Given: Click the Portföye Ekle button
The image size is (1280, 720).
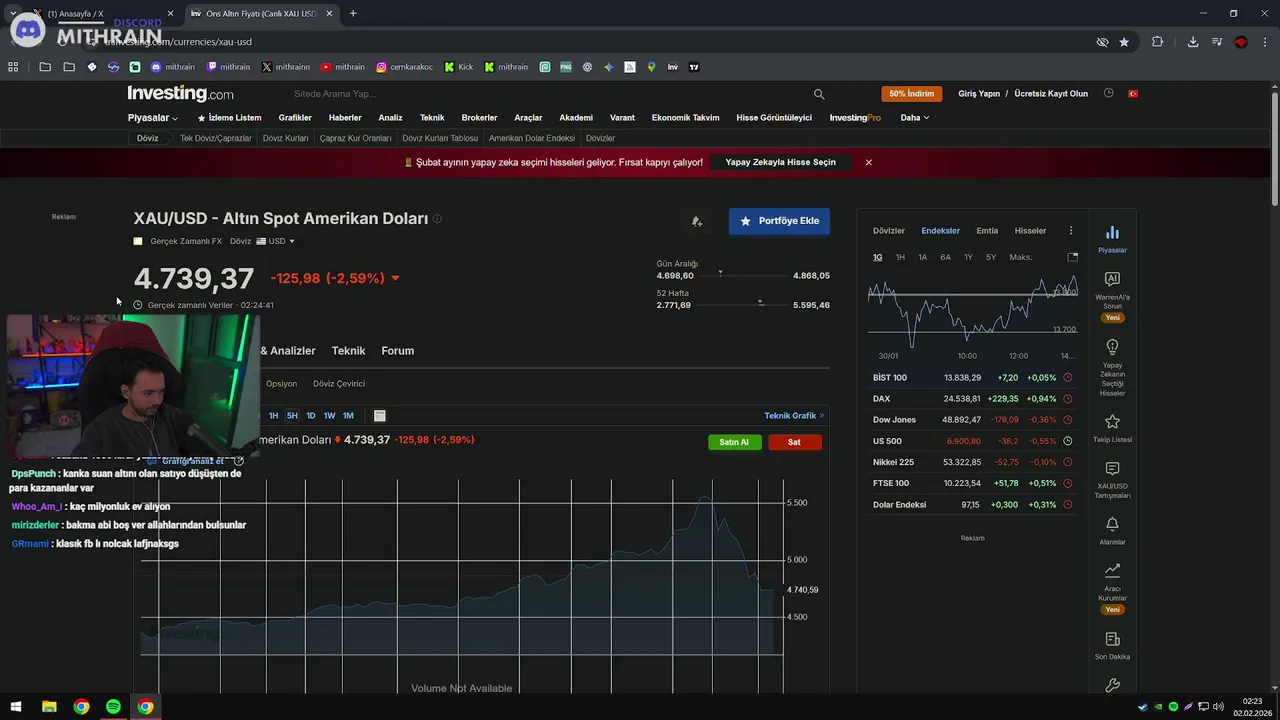Looking at the screenshot, I should pyautogui.click(x=779, y=221).
